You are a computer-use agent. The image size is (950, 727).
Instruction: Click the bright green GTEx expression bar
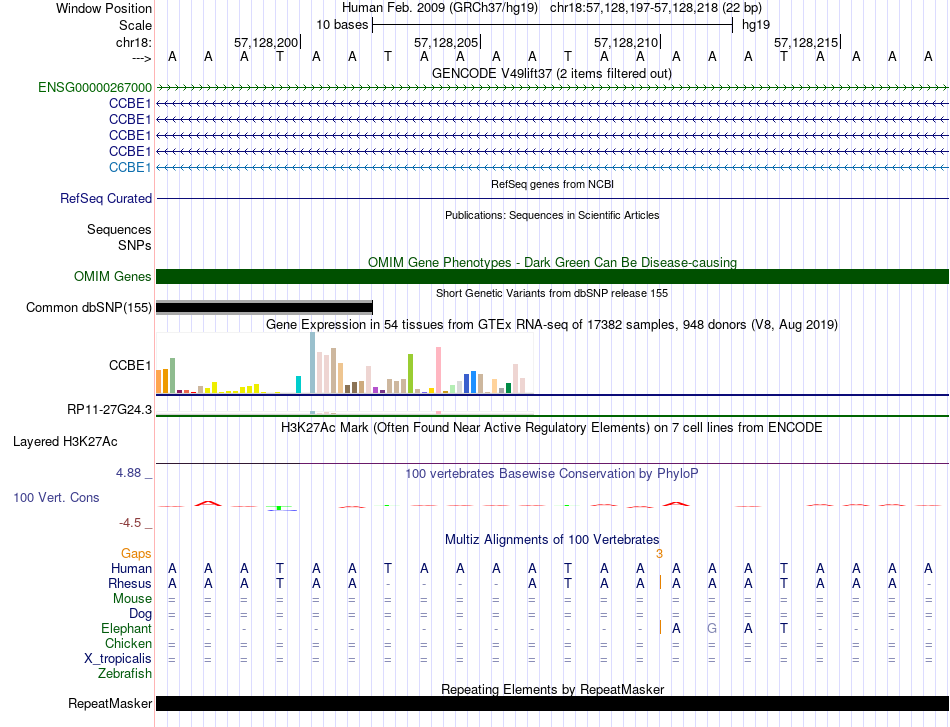coord(410,374)
